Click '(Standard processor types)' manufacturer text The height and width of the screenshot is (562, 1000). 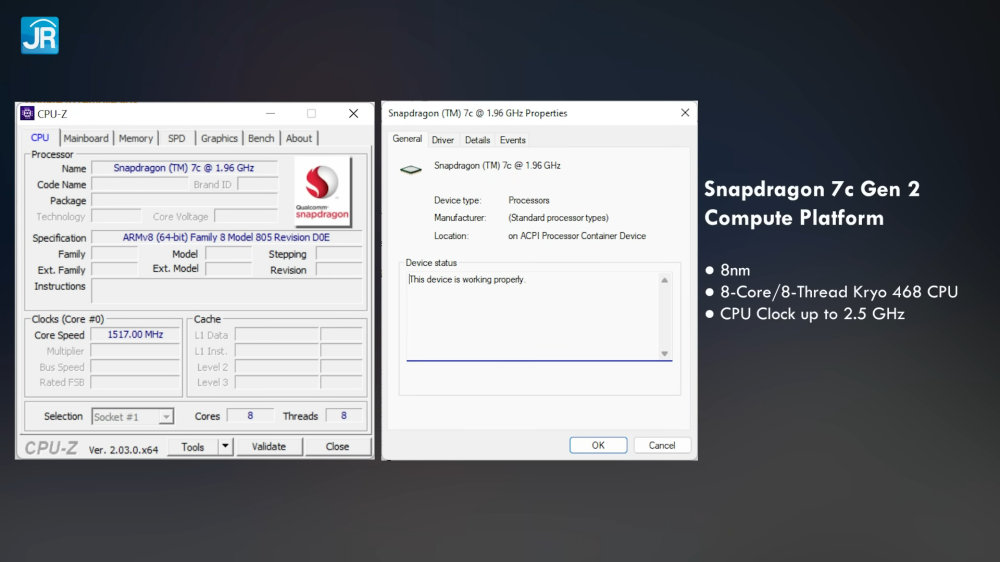point(558,218)
